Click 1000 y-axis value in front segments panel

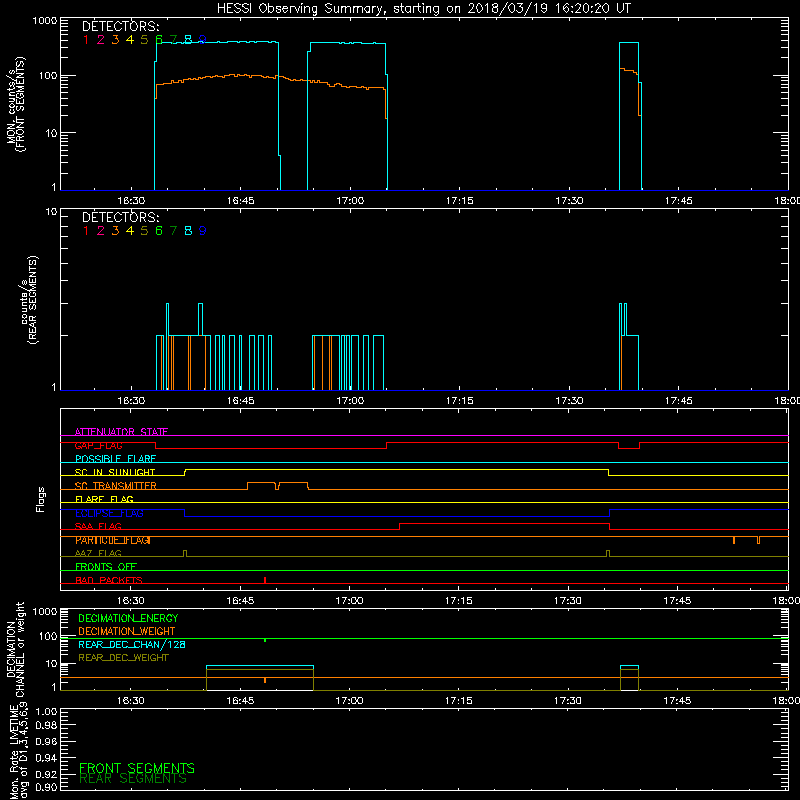45,21
